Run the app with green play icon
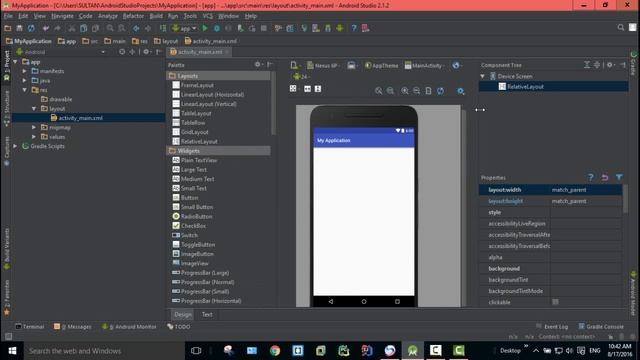Viewport: 640px width, 360px height. [205, 28]
